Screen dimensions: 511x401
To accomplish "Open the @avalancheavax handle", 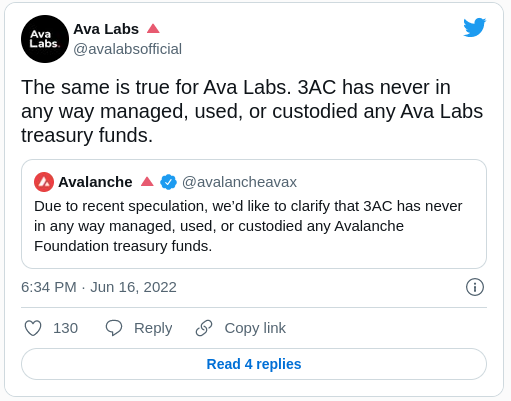I will coord(239,182).
